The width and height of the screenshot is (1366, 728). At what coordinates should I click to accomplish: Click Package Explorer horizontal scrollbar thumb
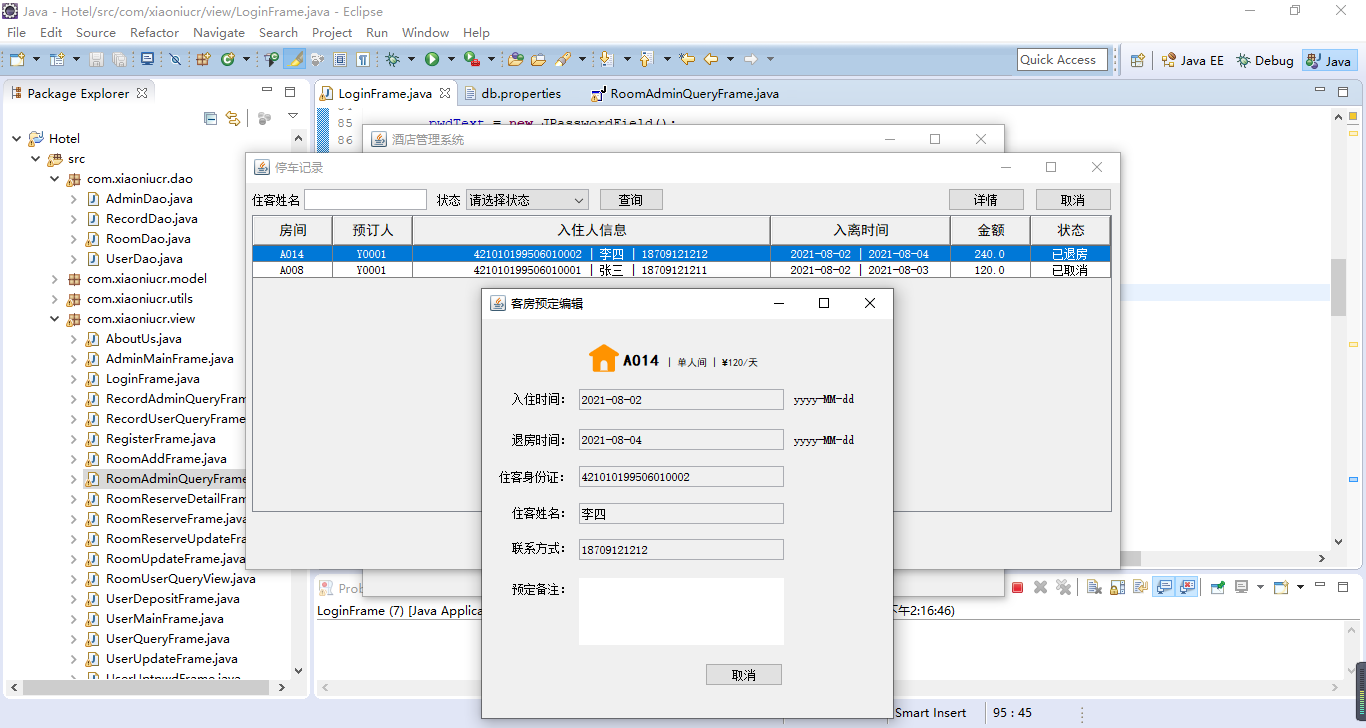pyautogui.click(x=146, y=688)
